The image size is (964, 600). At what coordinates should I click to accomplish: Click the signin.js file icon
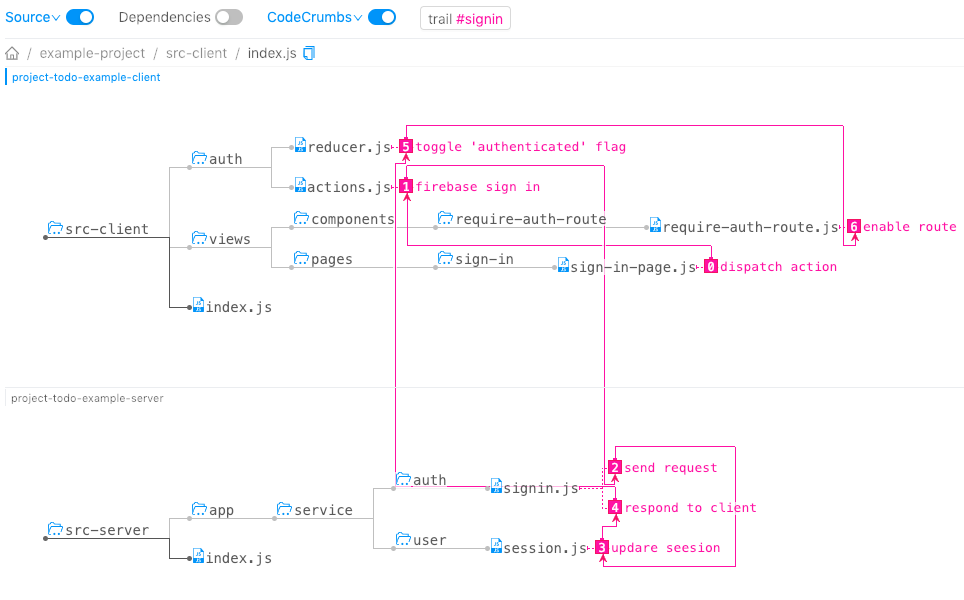coord(496,486)
